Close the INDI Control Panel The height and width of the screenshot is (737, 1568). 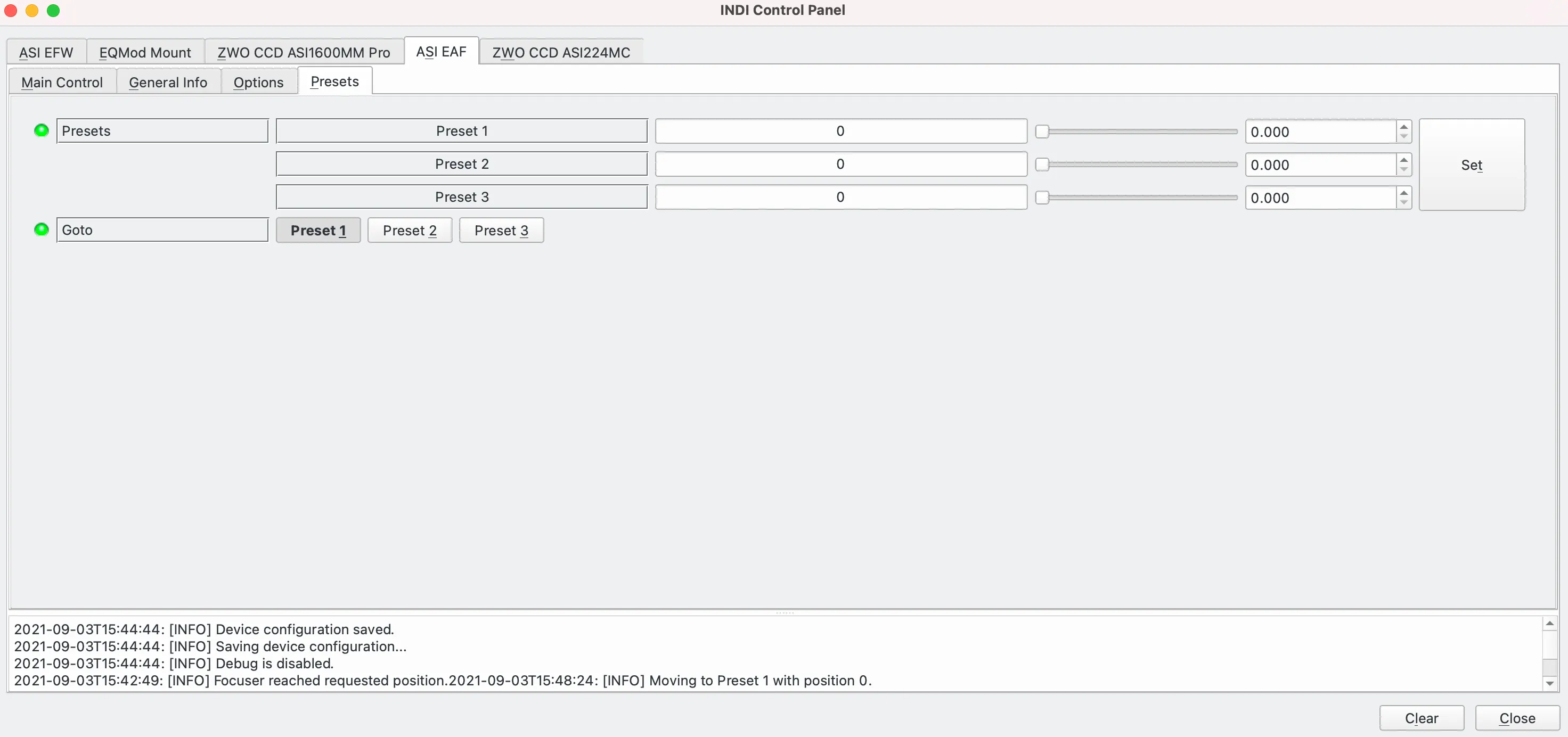[x=1517, y=718]
